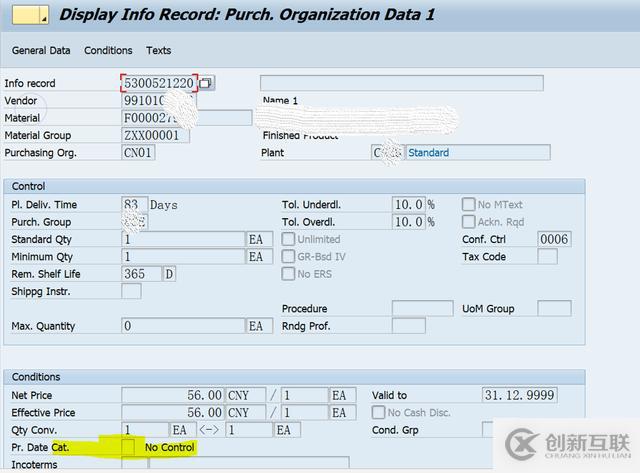Viewport: 640px width, 473px height.
Task: Select the Material Group field ZXX00001
Action: [x=156, y=135]
